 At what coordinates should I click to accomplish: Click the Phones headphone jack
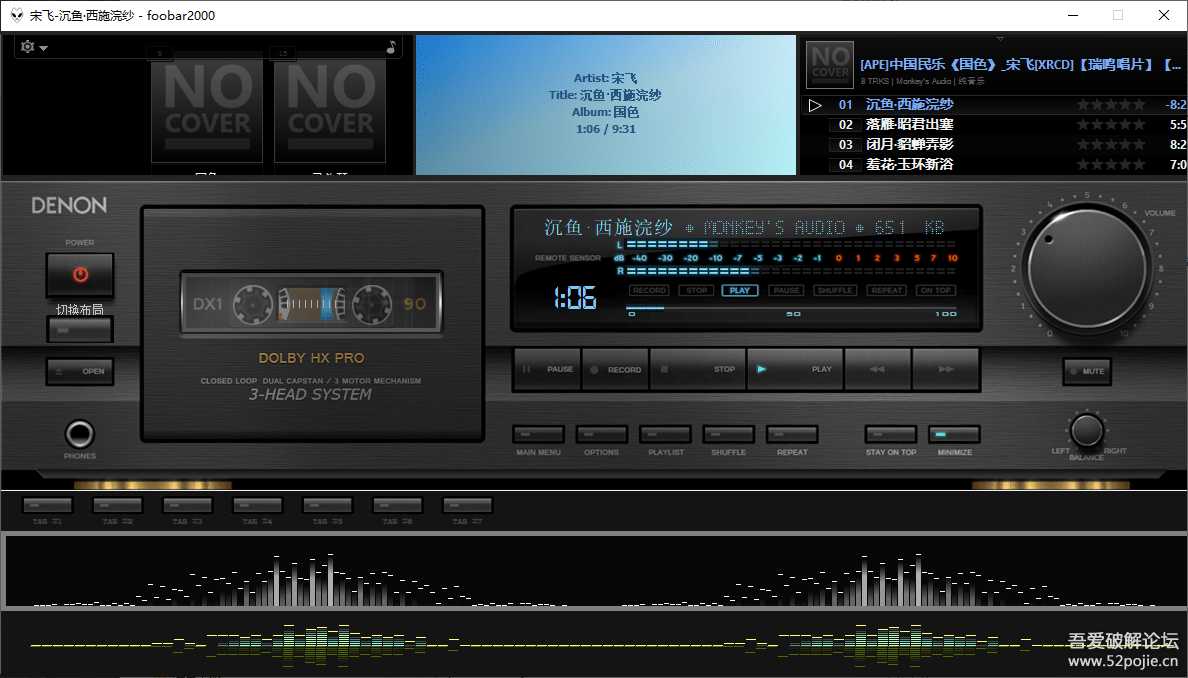[80, 434]
